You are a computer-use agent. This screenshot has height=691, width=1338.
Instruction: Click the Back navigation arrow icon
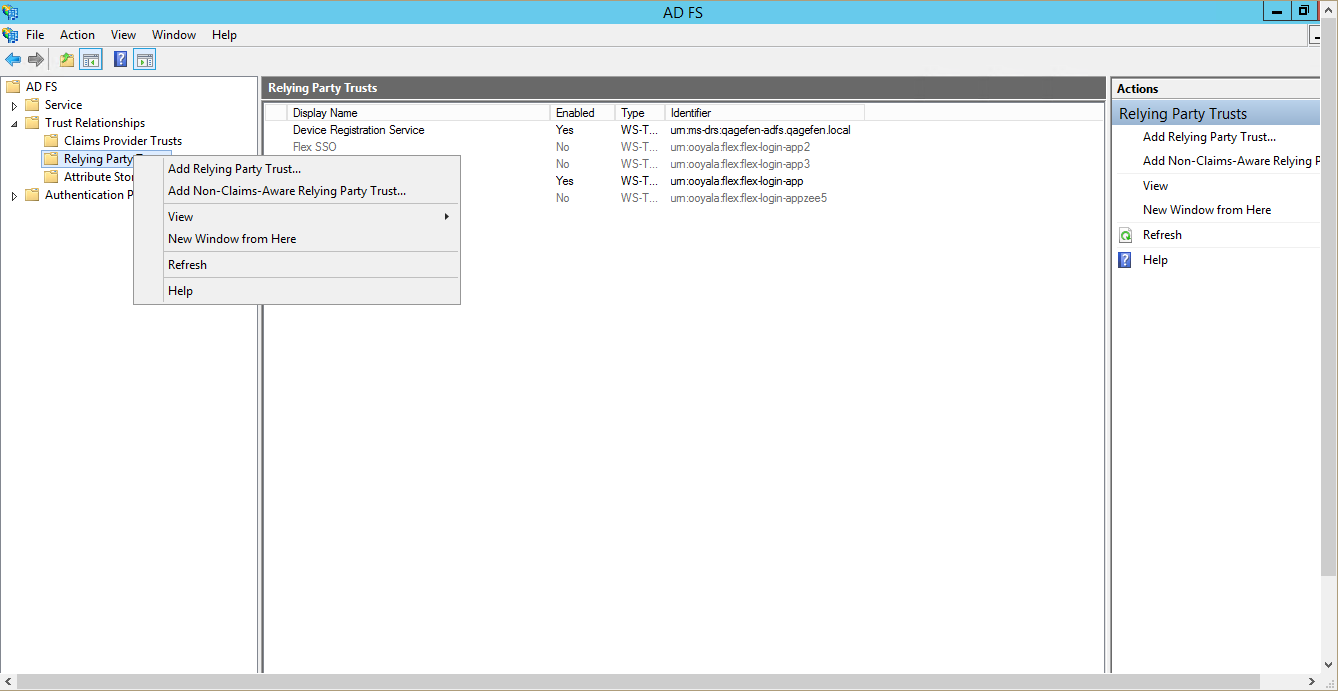point(13,59)
